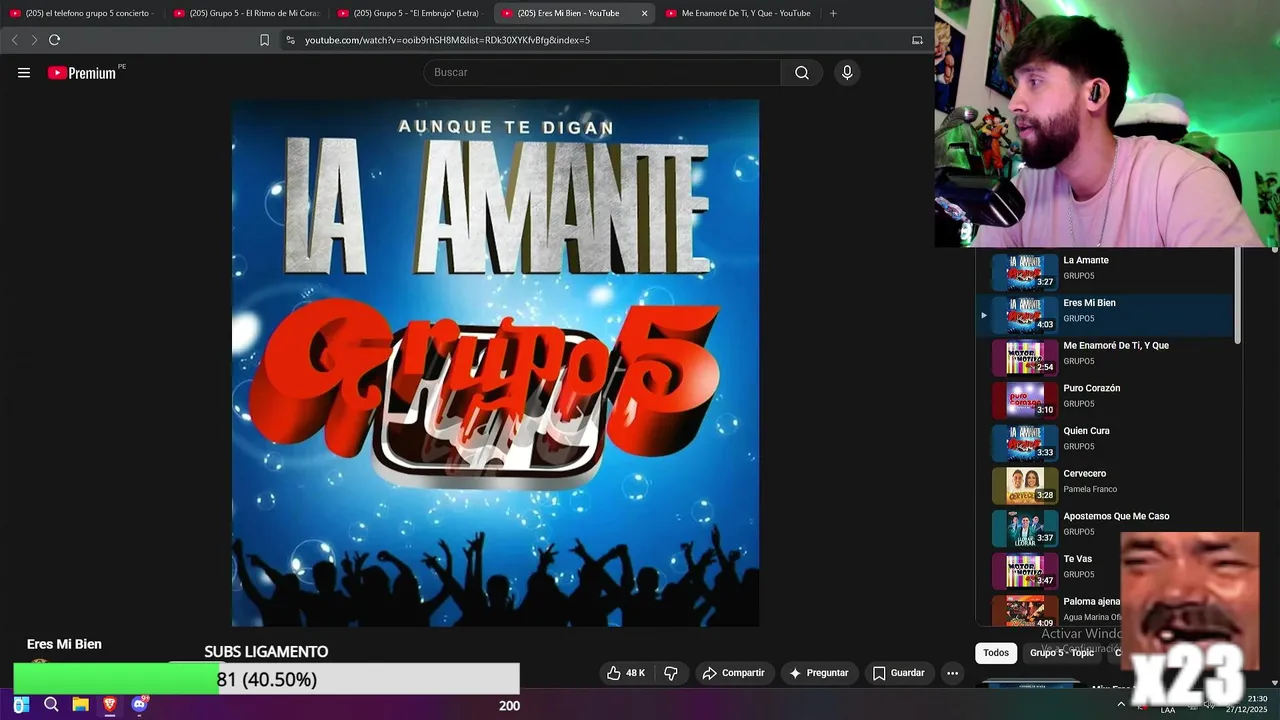1280x720 pixels.
Task: Play 'Quien Cura' from playlist
Action: 1106,444
